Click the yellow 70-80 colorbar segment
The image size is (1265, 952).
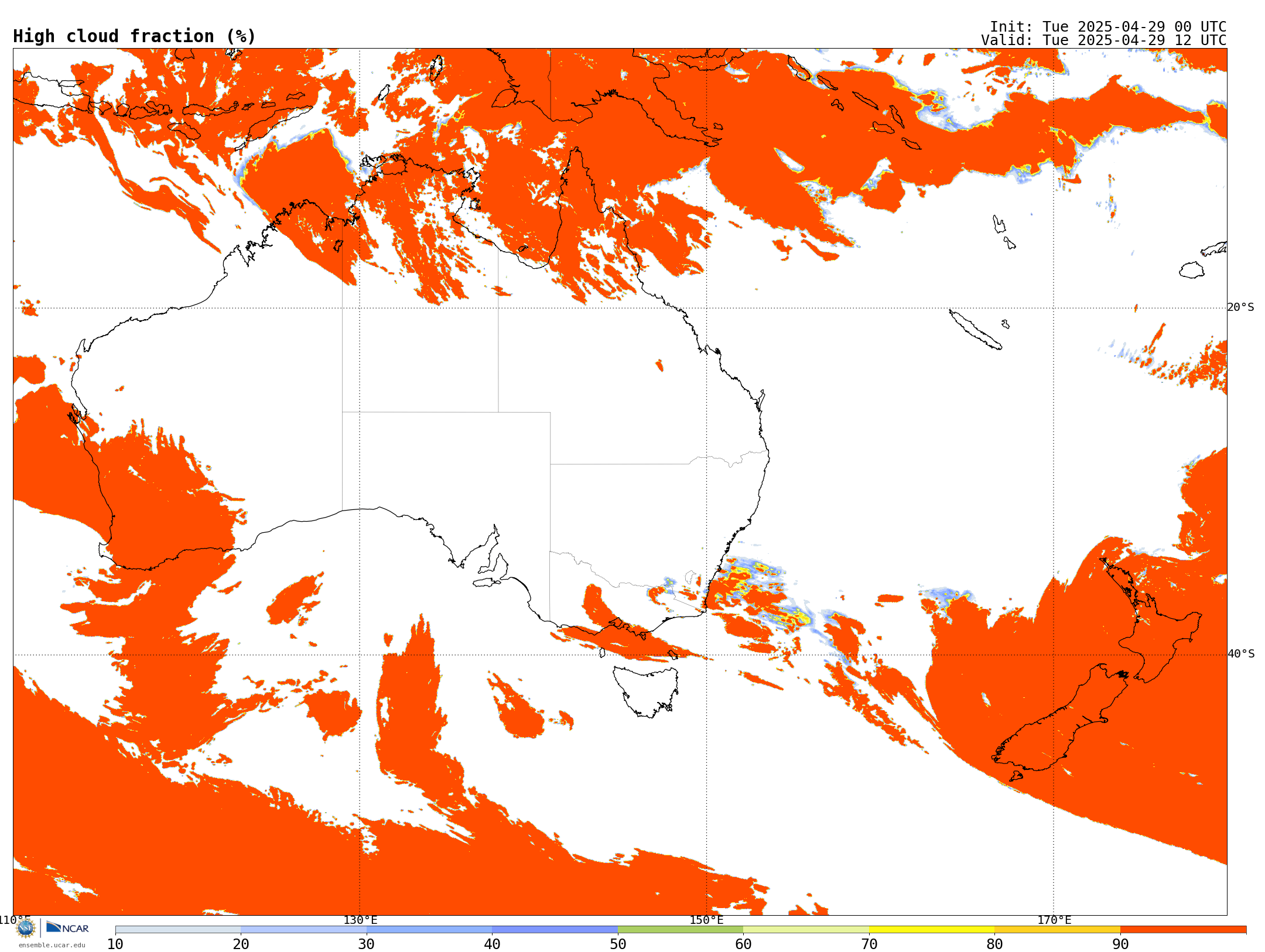pos(932,930)
